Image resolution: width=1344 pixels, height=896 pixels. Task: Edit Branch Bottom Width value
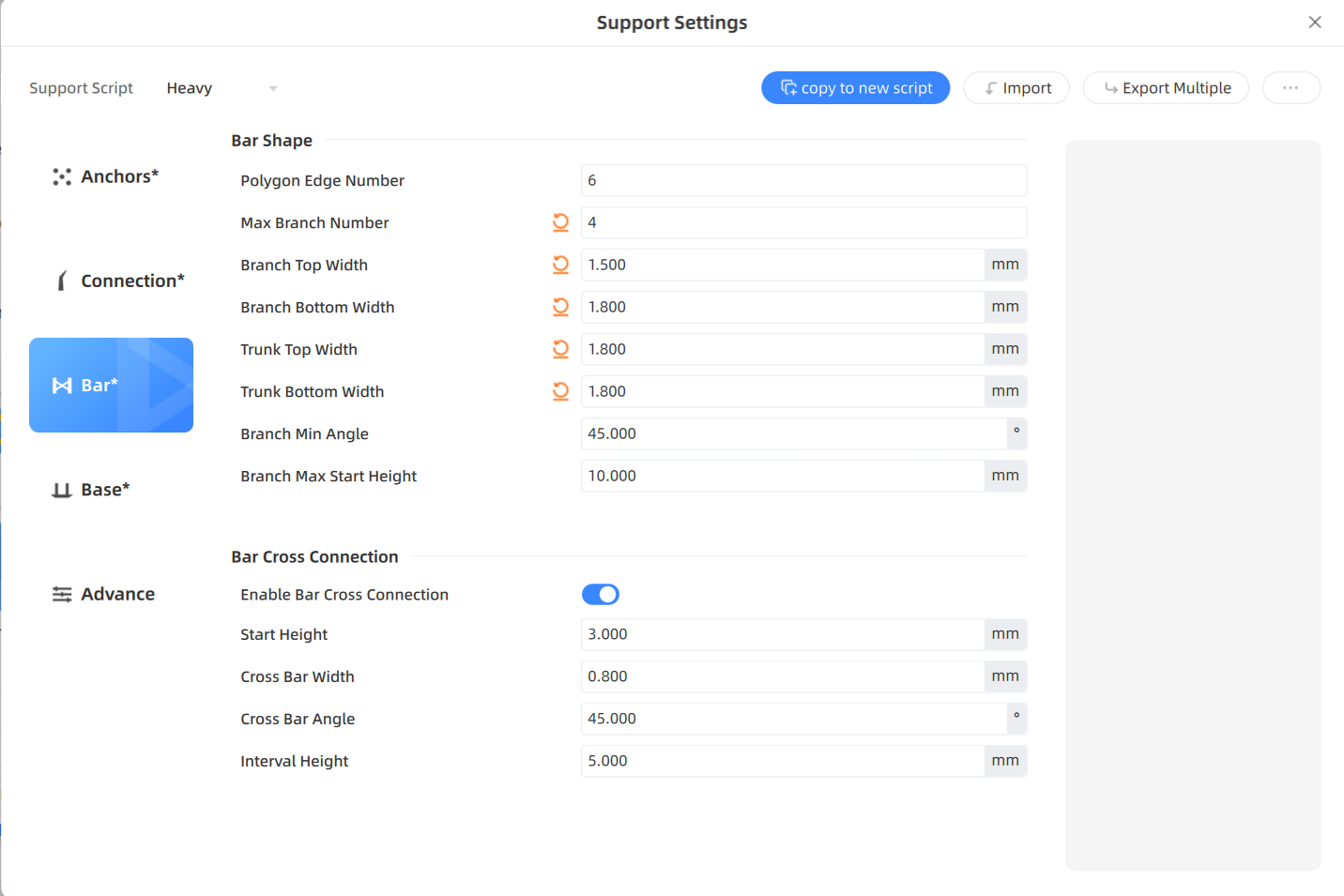783,307
